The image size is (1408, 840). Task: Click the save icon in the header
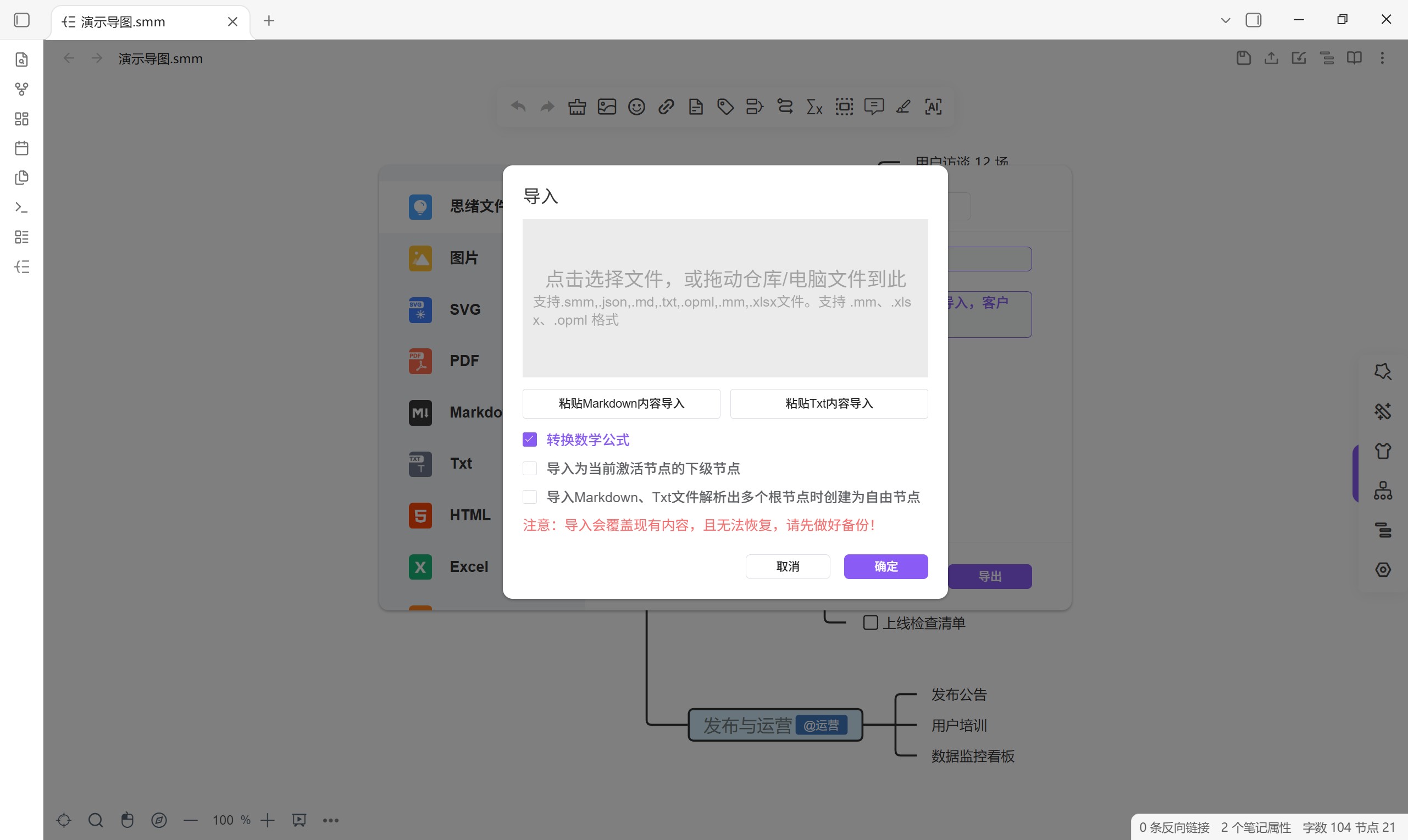(1244, 58)
